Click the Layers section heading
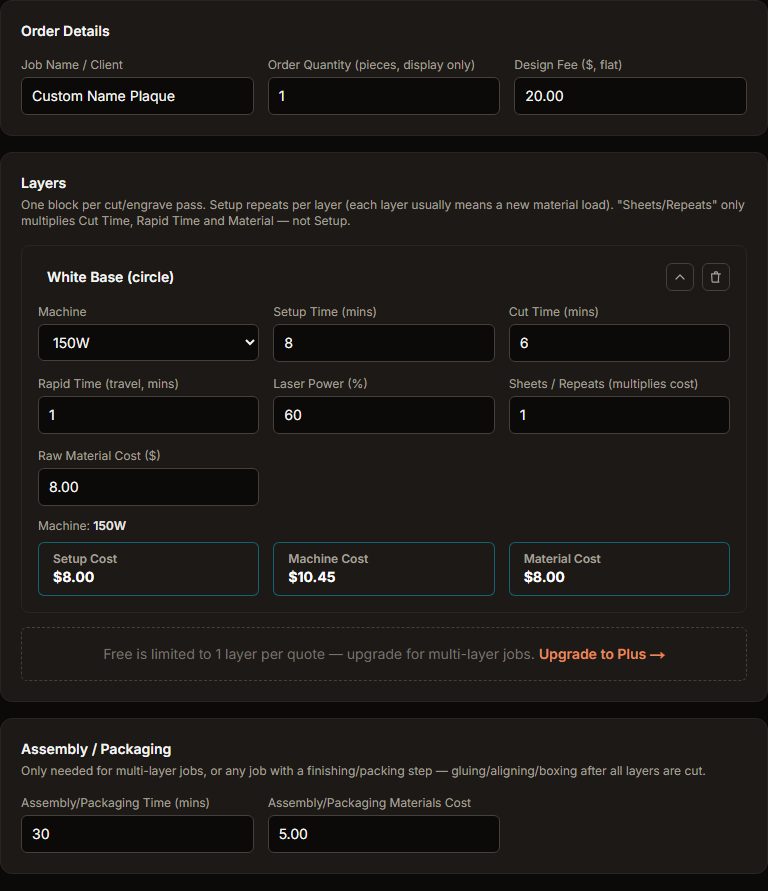Viewport: 768px width, 891px height. click(44, 183)
